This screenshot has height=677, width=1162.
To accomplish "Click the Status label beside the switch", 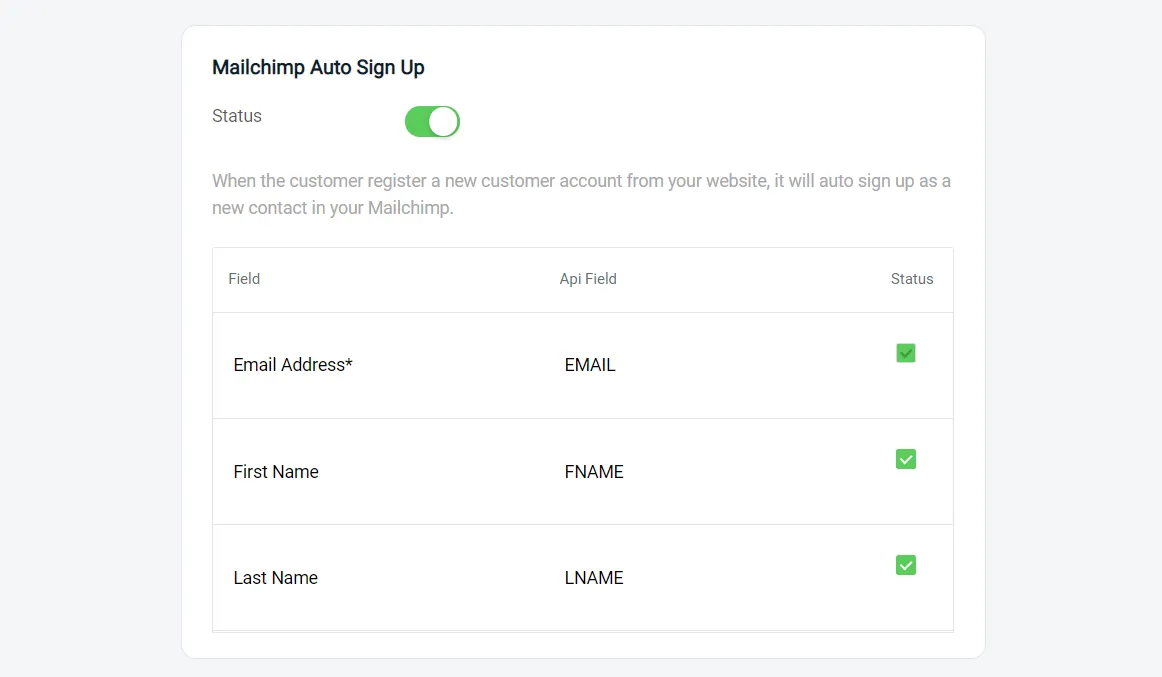I will point(237,116).
